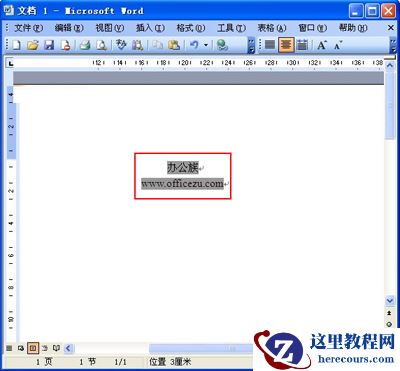Close the document with menu-bar X
The height and width of the screenshot is (371, 400).
(391, 28)
